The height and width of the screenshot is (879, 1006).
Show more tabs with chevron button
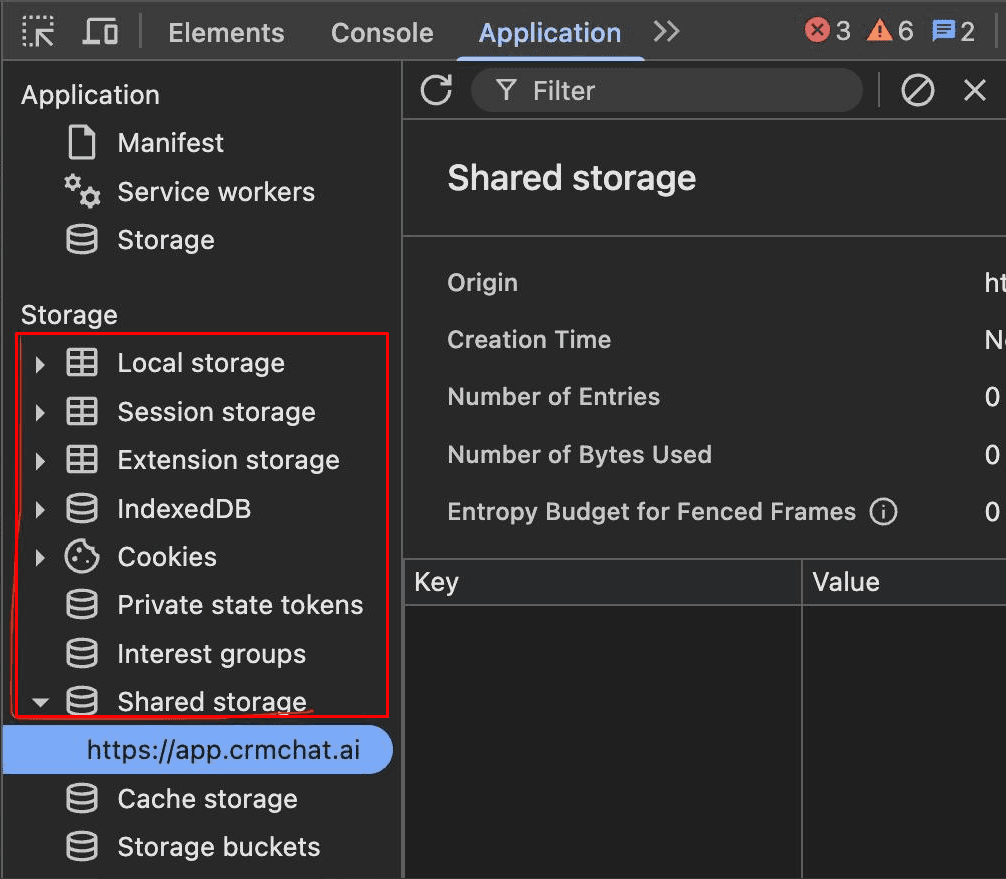tap(666, 32)
